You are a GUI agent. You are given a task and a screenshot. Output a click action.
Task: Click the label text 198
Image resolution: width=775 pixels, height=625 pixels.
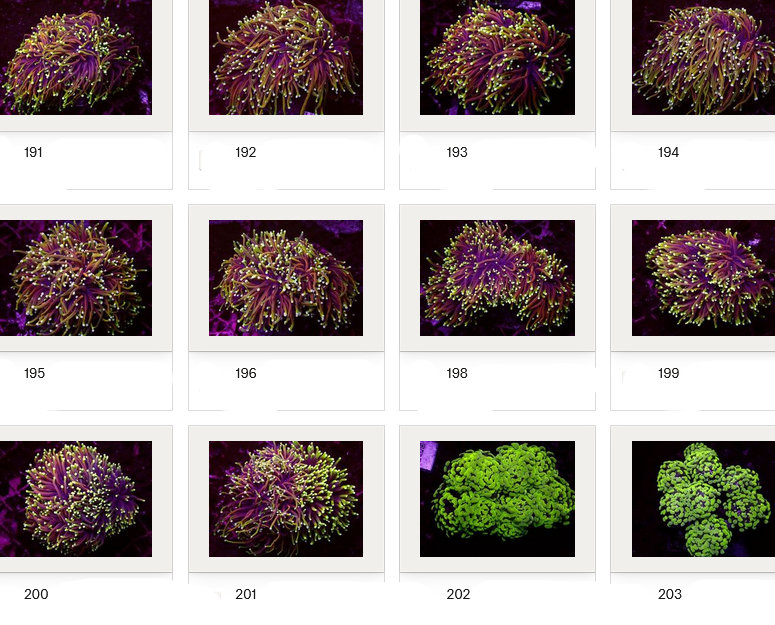(457, 373)
